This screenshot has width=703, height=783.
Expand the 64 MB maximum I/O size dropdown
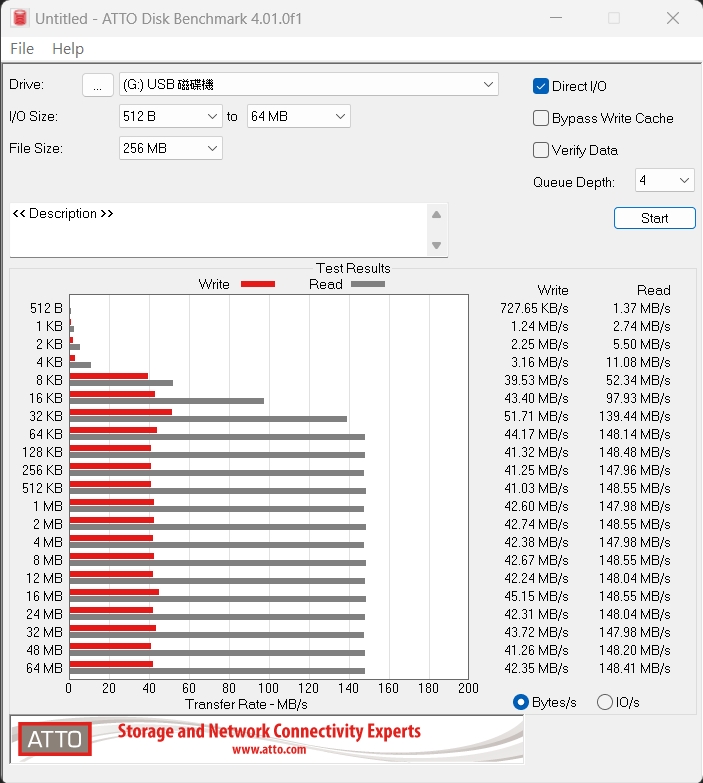tap(298, 116)
